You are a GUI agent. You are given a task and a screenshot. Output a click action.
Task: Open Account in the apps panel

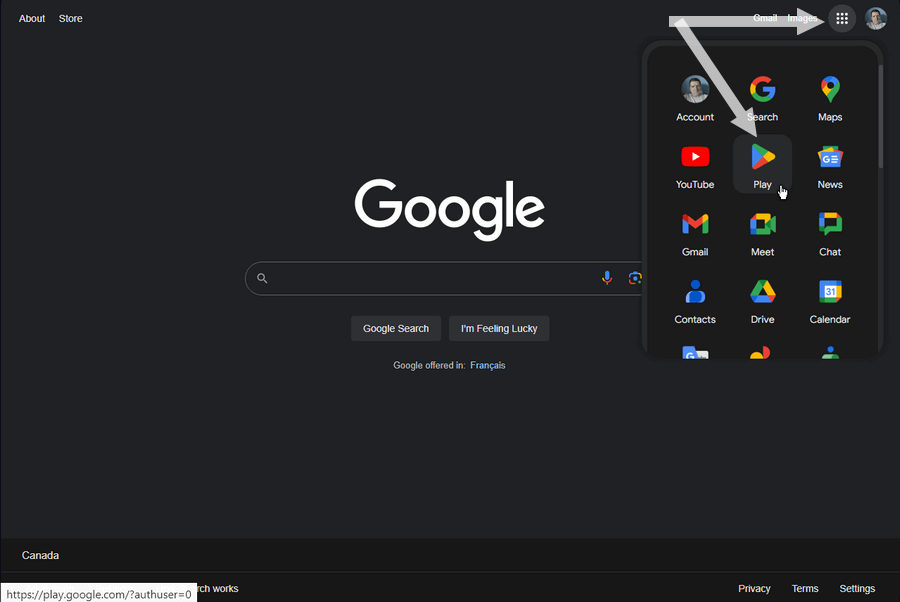pos(695,98)
